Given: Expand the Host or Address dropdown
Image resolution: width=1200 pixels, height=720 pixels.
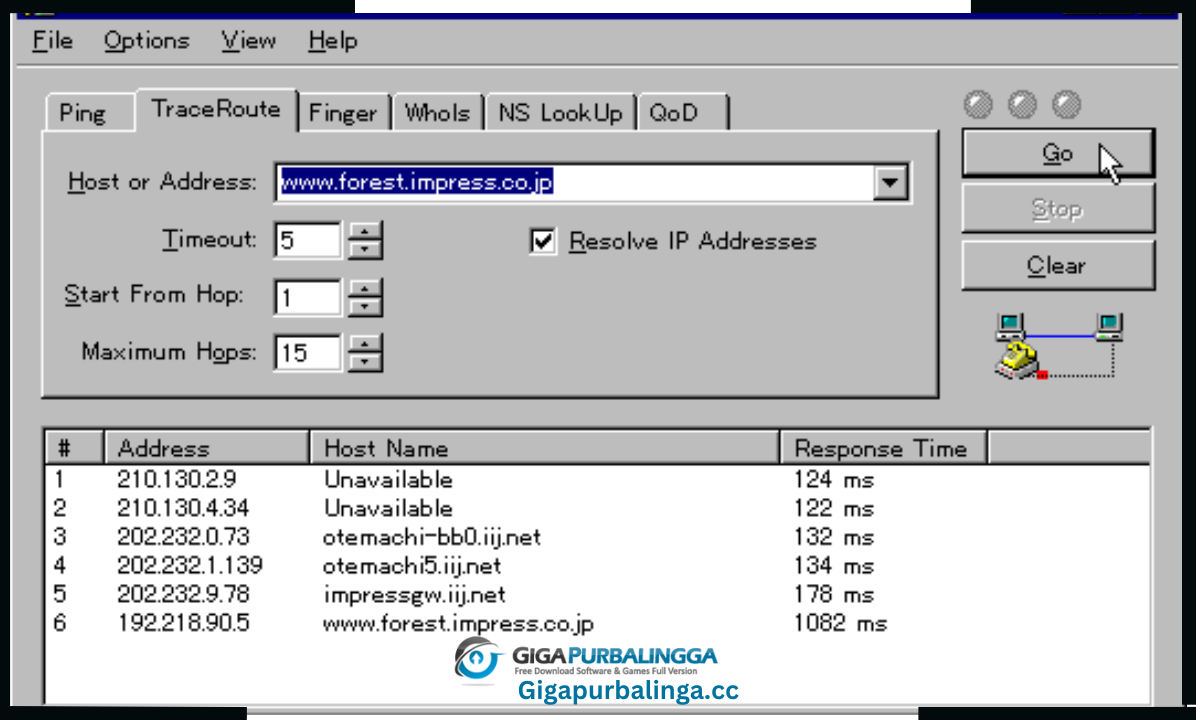Looking at the screenshot, I should (889, 182).
